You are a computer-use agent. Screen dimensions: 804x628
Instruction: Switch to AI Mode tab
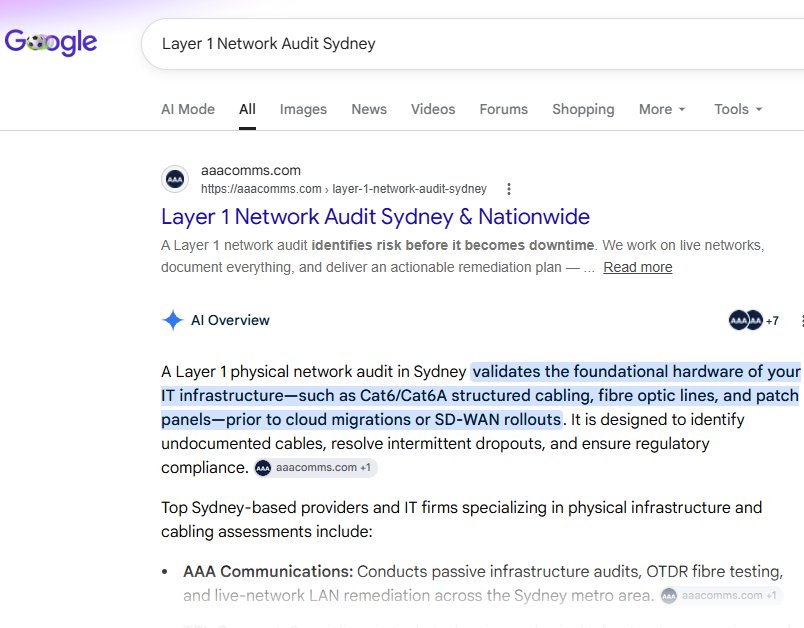tap(188, 109)
